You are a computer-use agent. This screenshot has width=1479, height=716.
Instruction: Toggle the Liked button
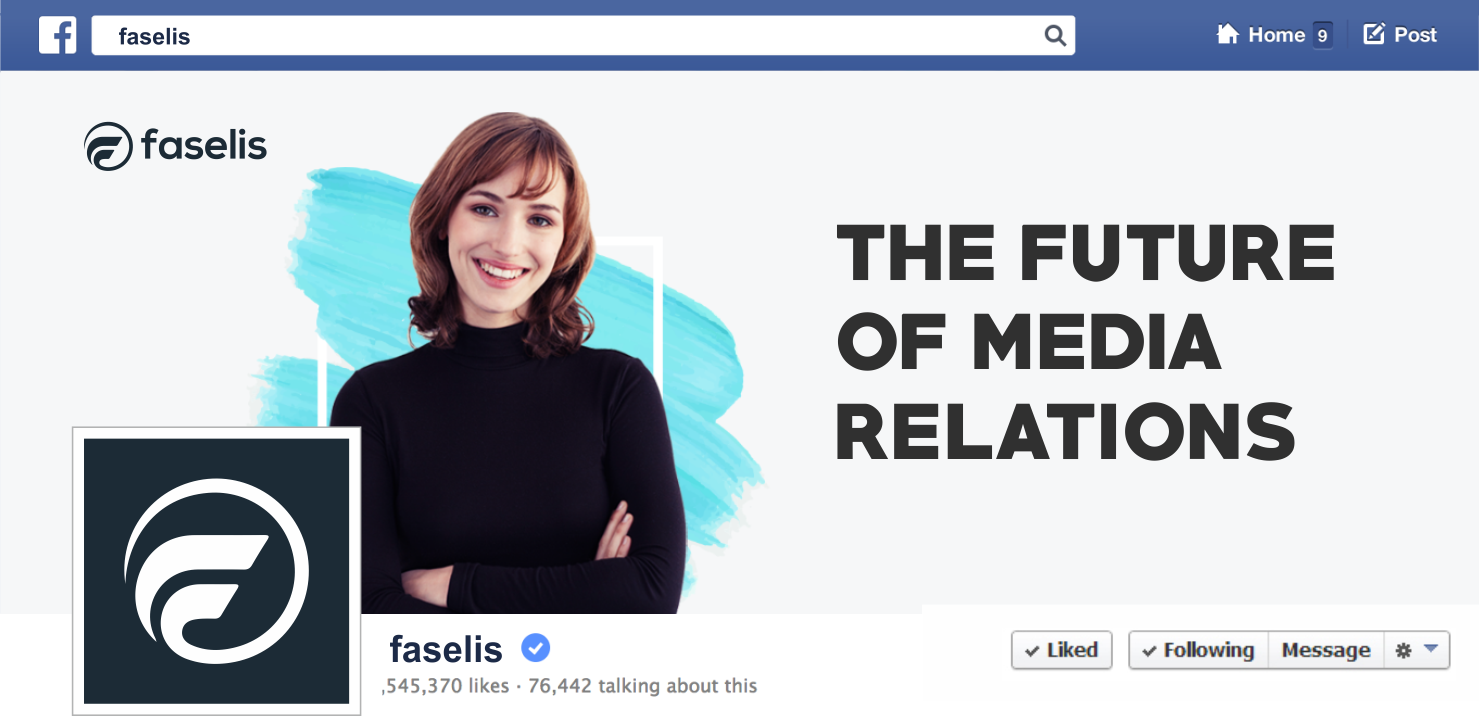[1061, 650]
